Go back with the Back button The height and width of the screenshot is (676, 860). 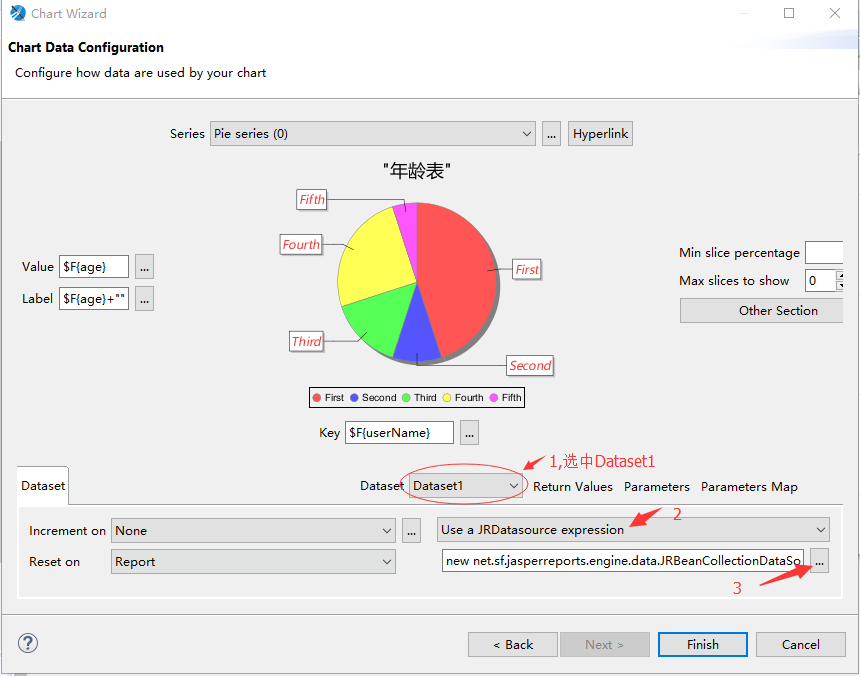[513, 645]
